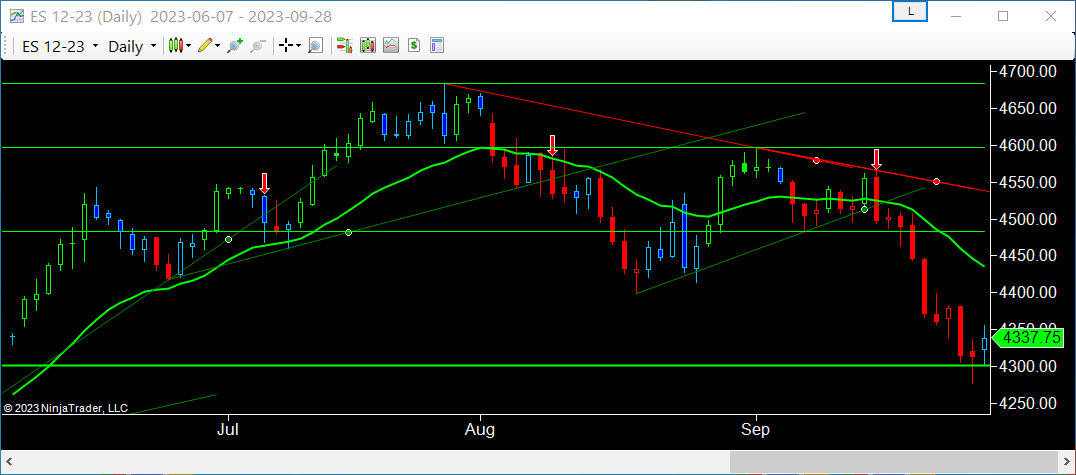Viewport: 1076px width, 475px height.
Task: Open the chart Properties icon
Action: click(x=437, y=46)
